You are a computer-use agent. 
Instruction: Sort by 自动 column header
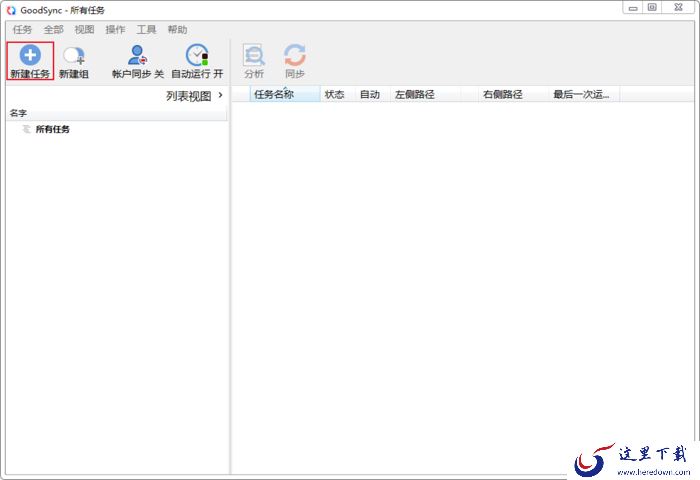pos(373,94)
